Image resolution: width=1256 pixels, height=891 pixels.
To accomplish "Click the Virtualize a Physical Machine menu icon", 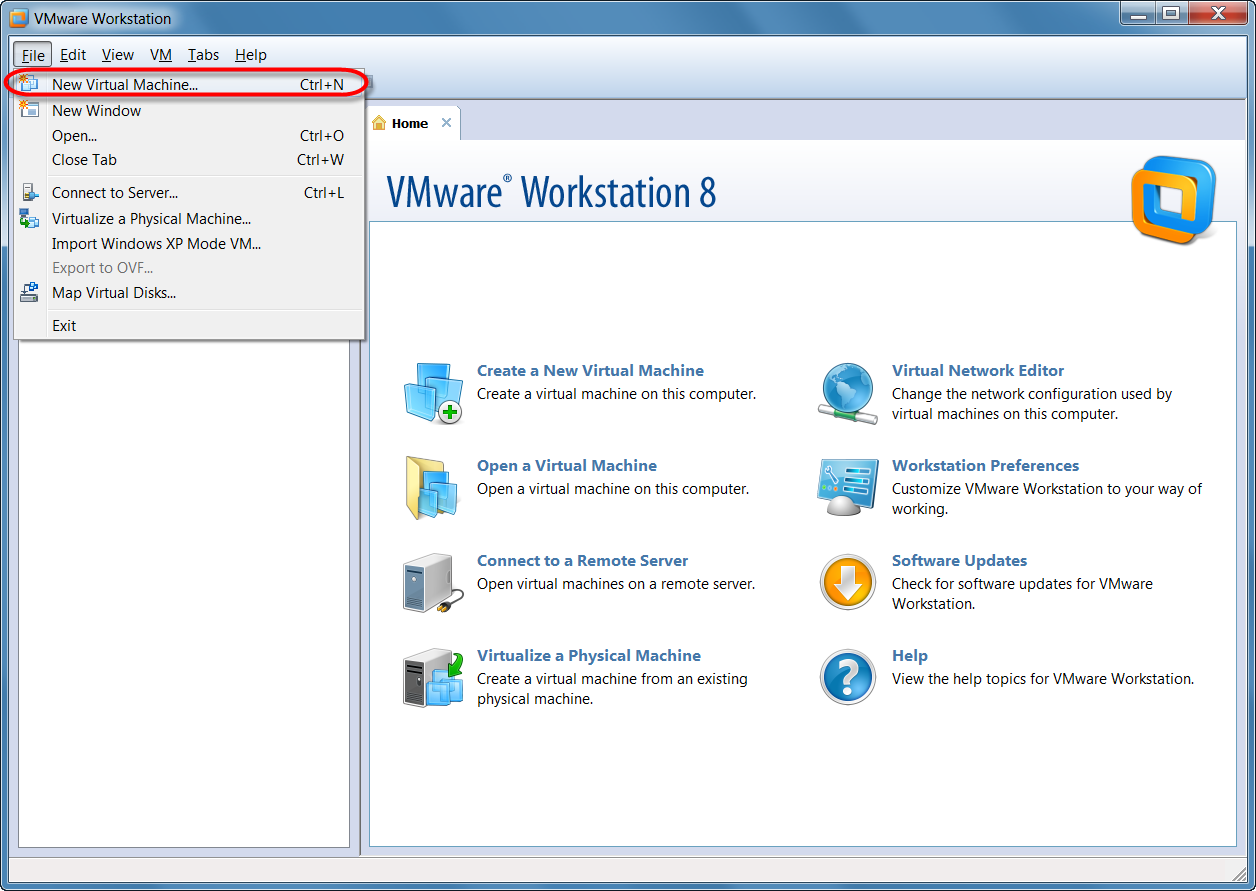I will (29, 218).
